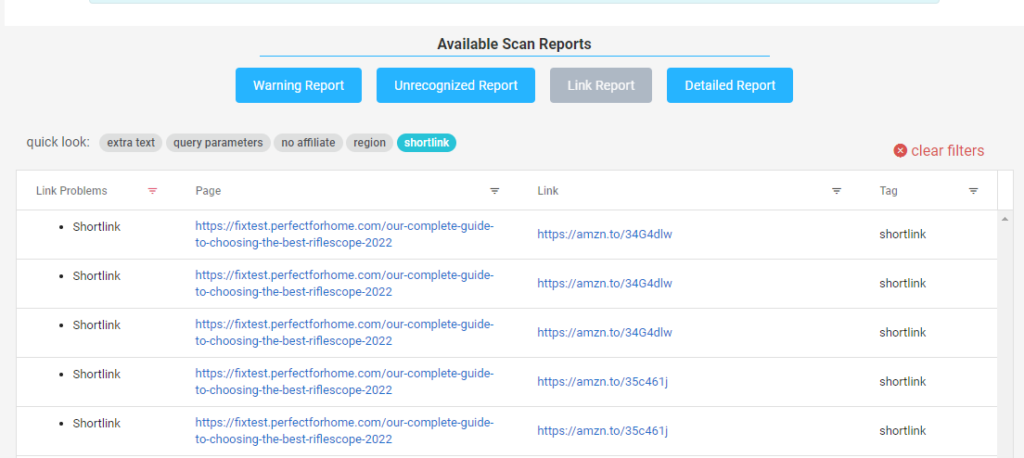Select Shortlink problem text in third row
Image resolution: width=1024 pixels, height=458 pixels.
point(97,325)
